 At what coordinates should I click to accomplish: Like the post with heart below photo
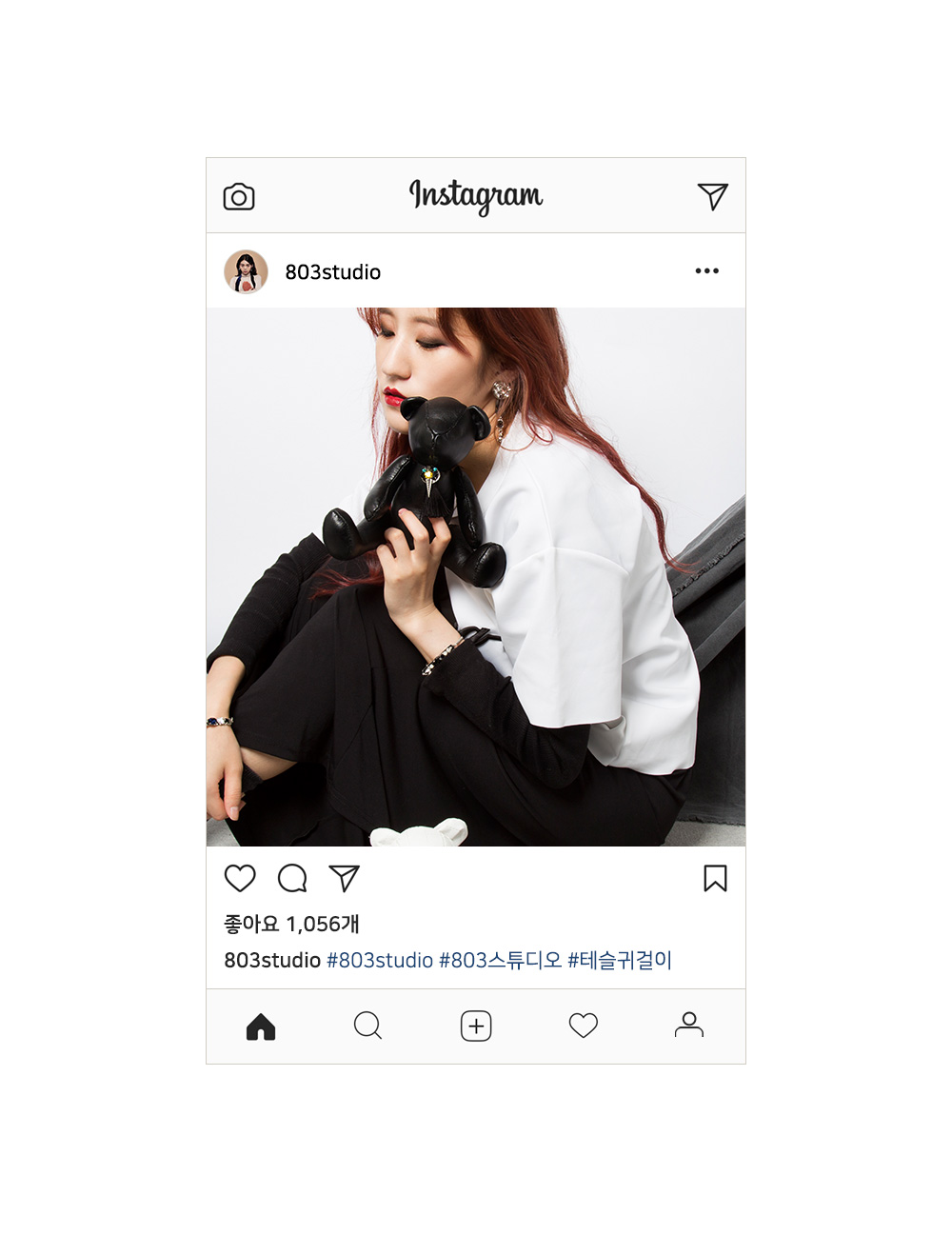(x=240, y=878)
